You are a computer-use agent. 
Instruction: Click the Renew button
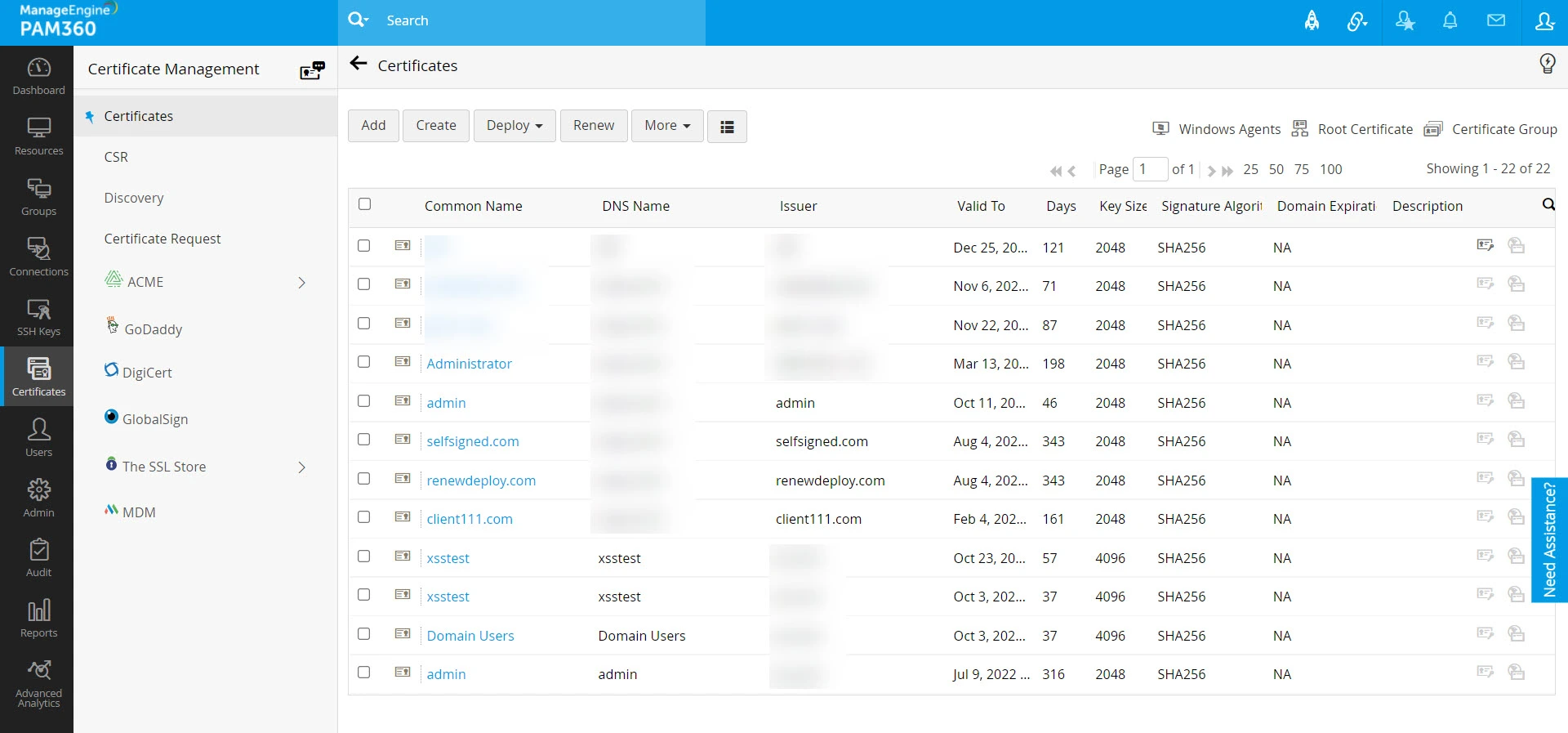pos(593,126)
